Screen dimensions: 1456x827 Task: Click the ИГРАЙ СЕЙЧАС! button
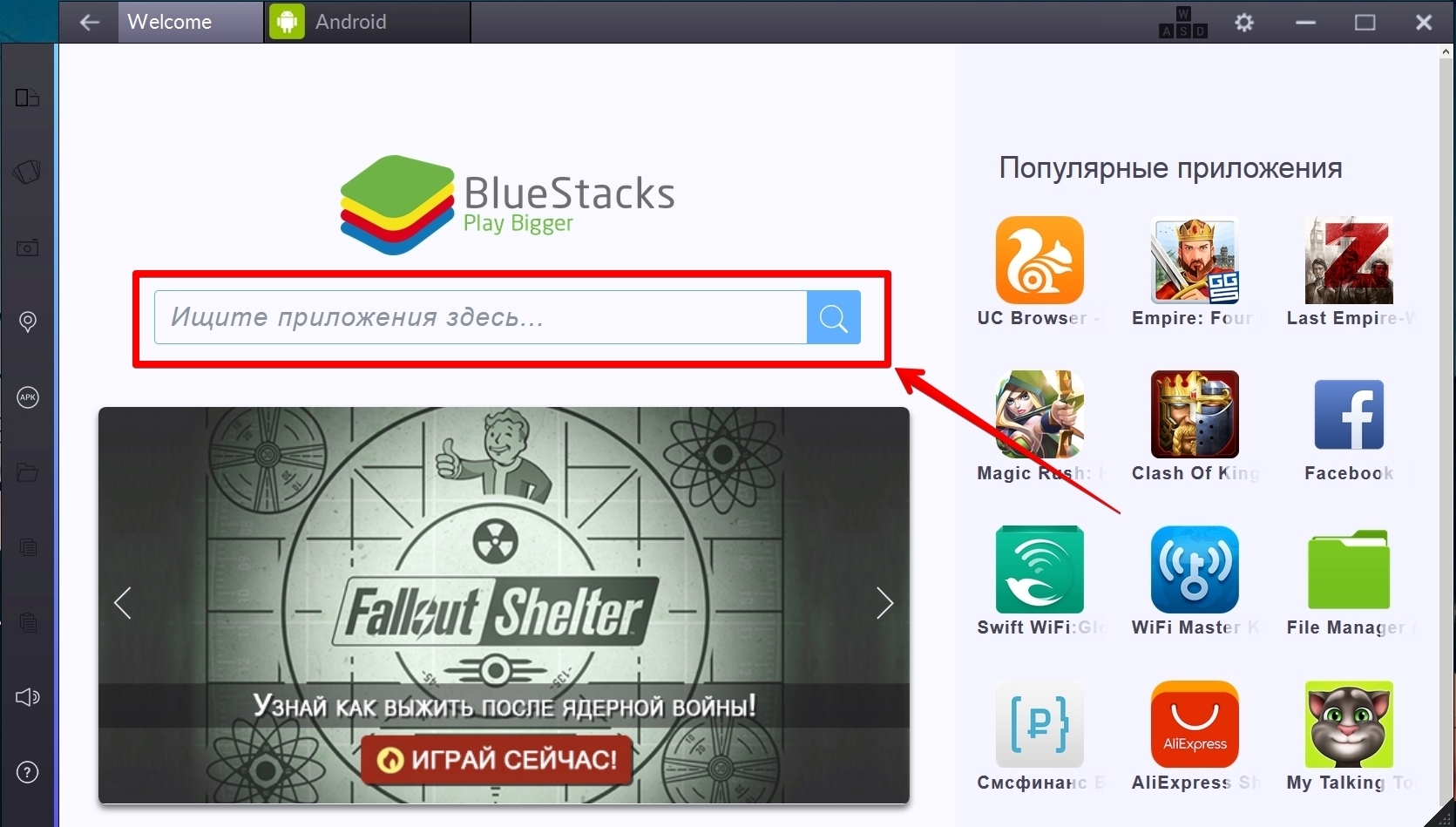tap(497, 760)
